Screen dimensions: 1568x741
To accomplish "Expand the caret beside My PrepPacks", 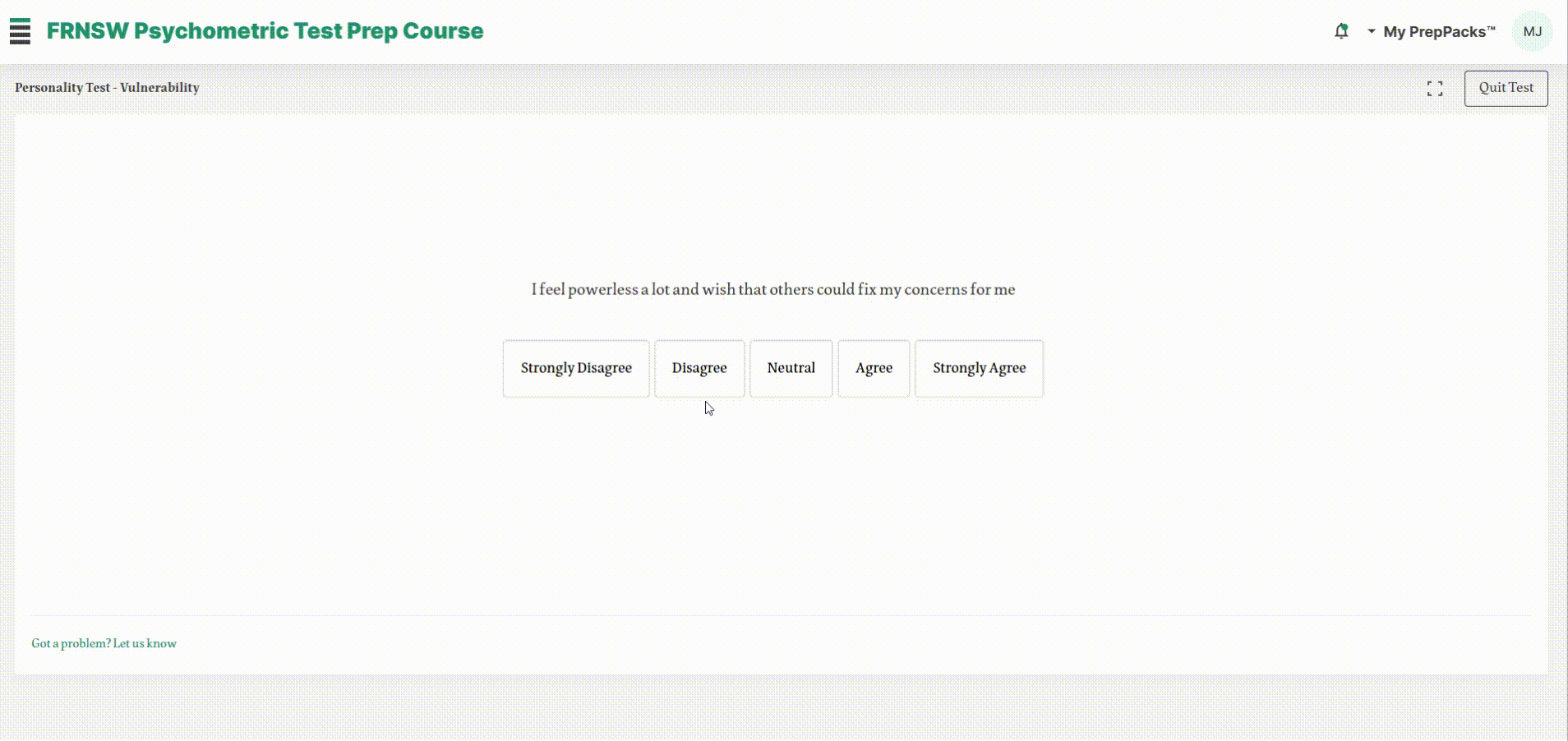I will click(x=1371, y=31).
